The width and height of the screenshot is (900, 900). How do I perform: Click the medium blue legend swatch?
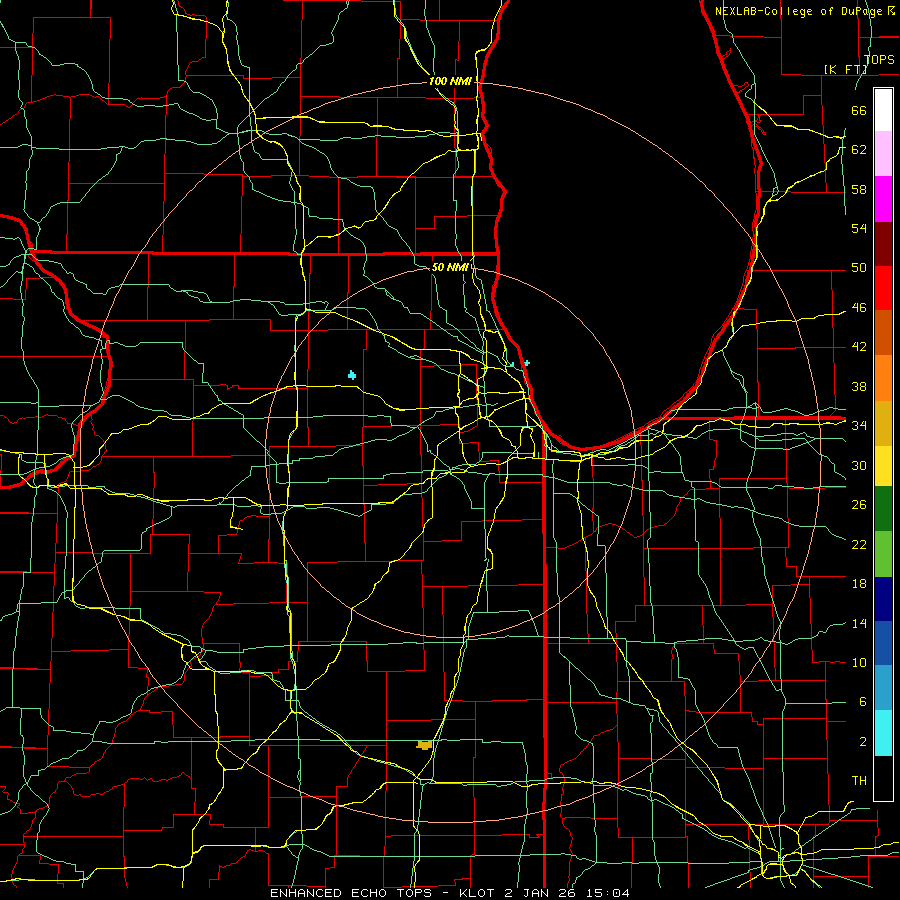[x=883, y=643]
